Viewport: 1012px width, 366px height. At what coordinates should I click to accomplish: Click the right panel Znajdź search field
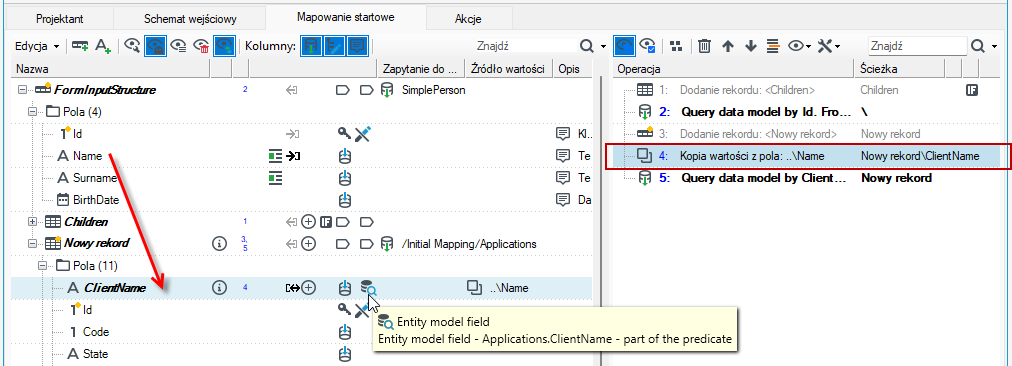coord(916,46)
